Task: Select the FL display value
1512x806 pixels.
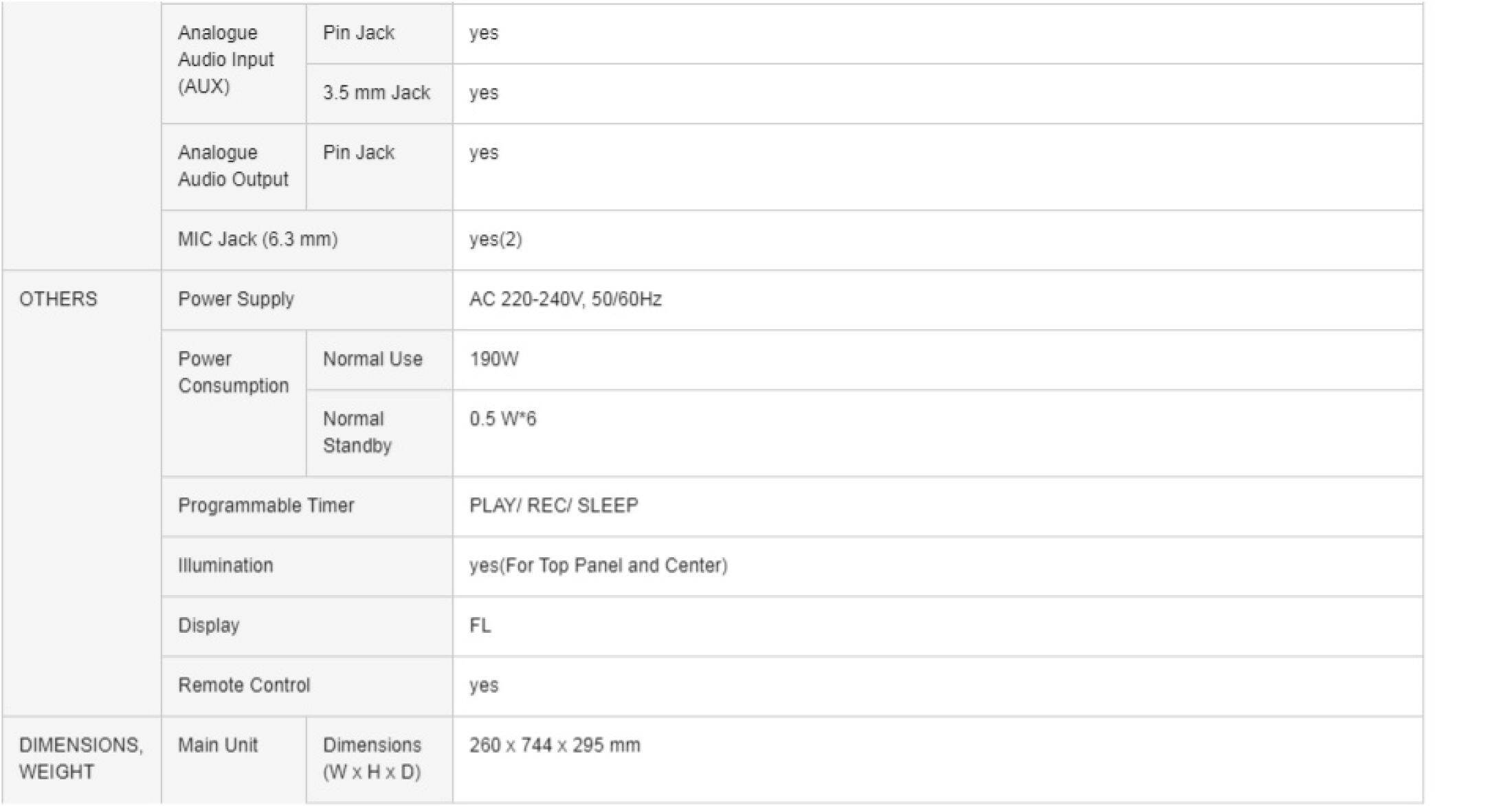Action: pos(480,625)
